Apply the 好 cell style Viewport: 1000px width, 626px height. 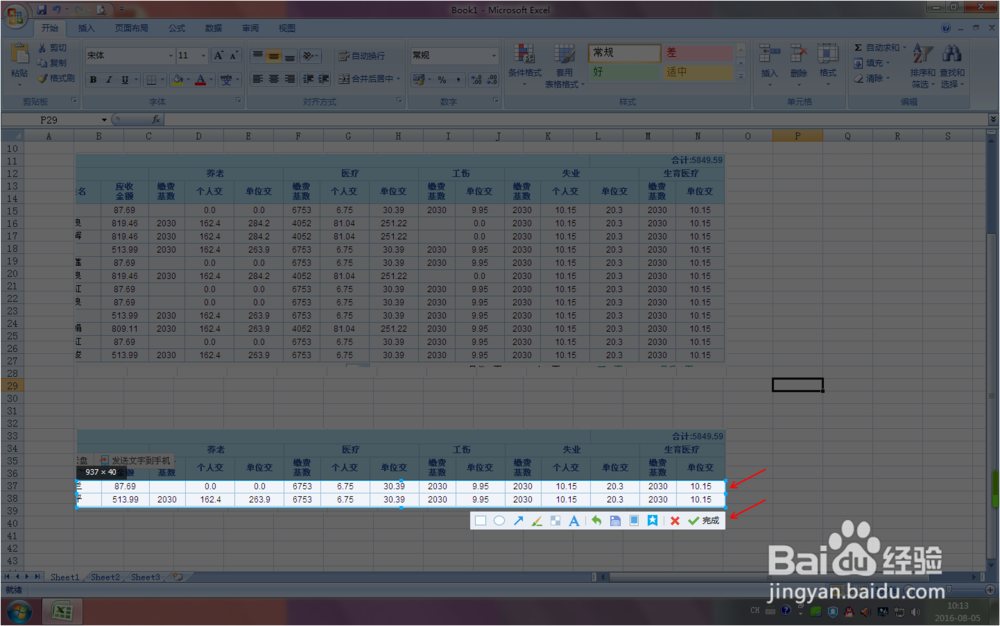tap(624, 72)
